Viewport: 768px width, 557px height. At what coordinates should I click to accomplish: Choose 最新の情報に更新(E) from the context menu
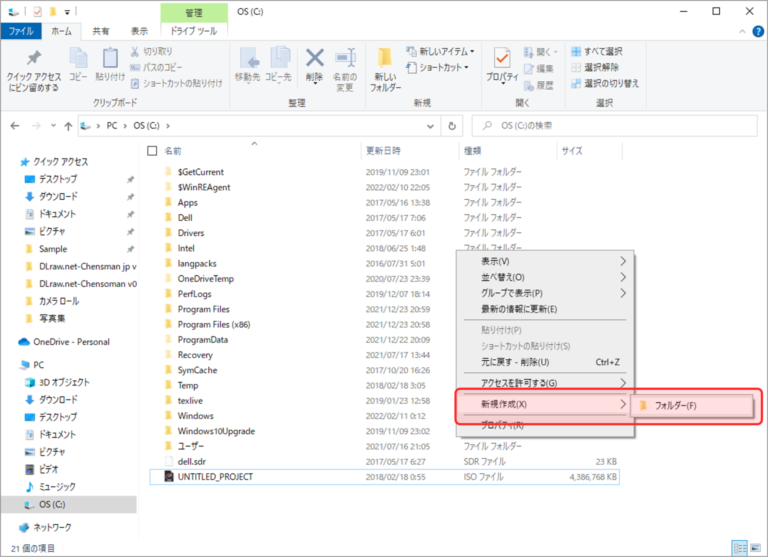[518, 309]
